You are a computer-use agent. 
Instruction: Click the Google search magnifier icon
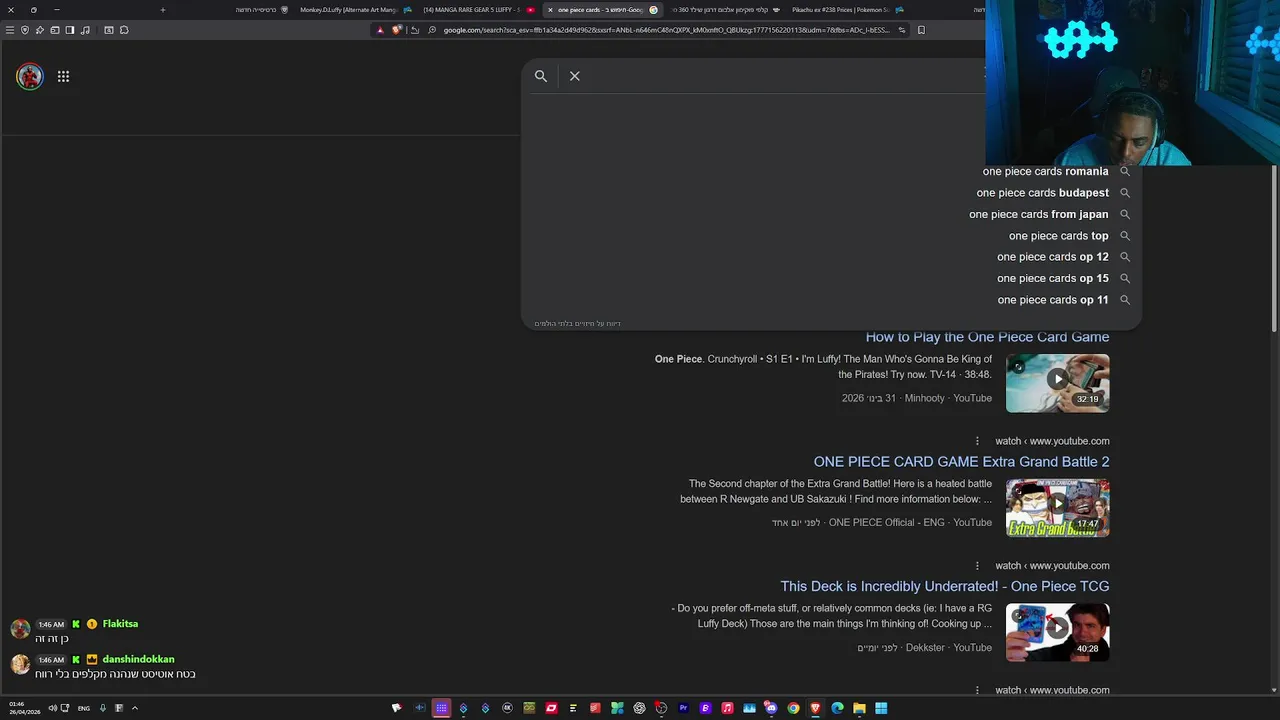[x=541, y=76]
